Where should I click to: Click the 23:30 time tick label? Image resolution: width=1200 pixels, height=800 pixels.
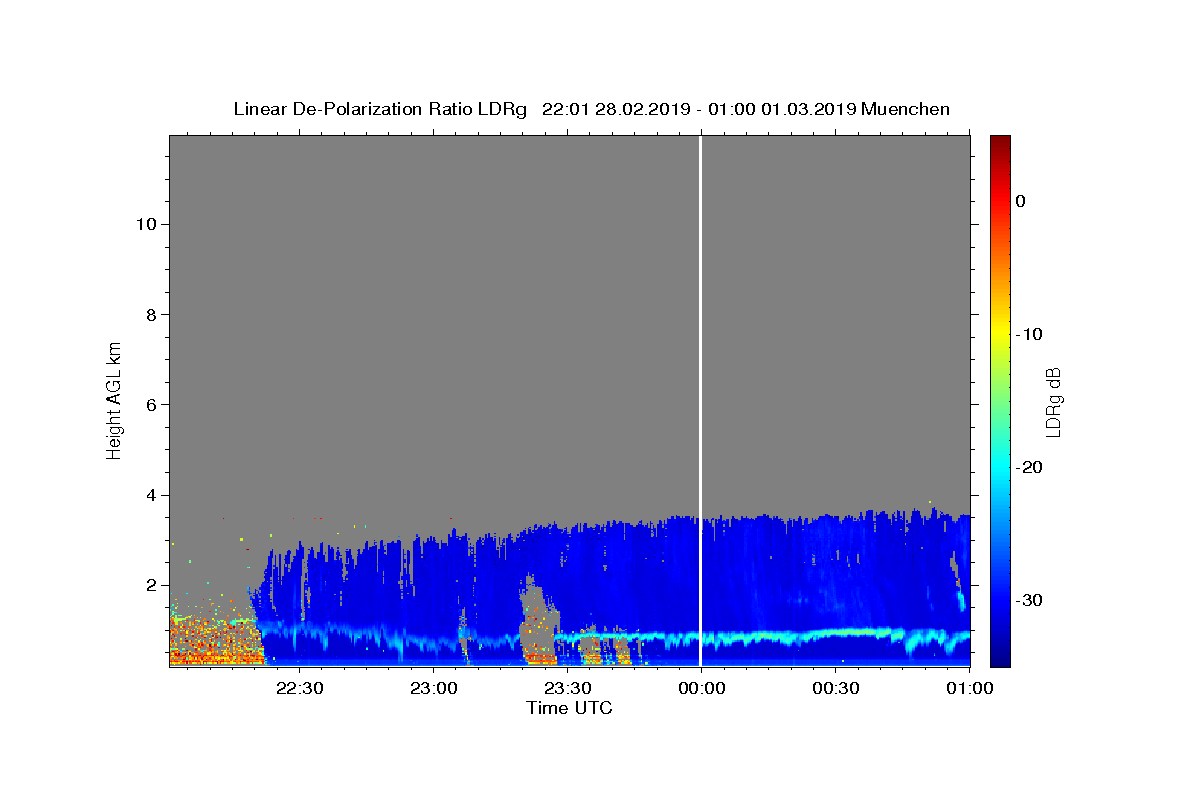(567, 688)
